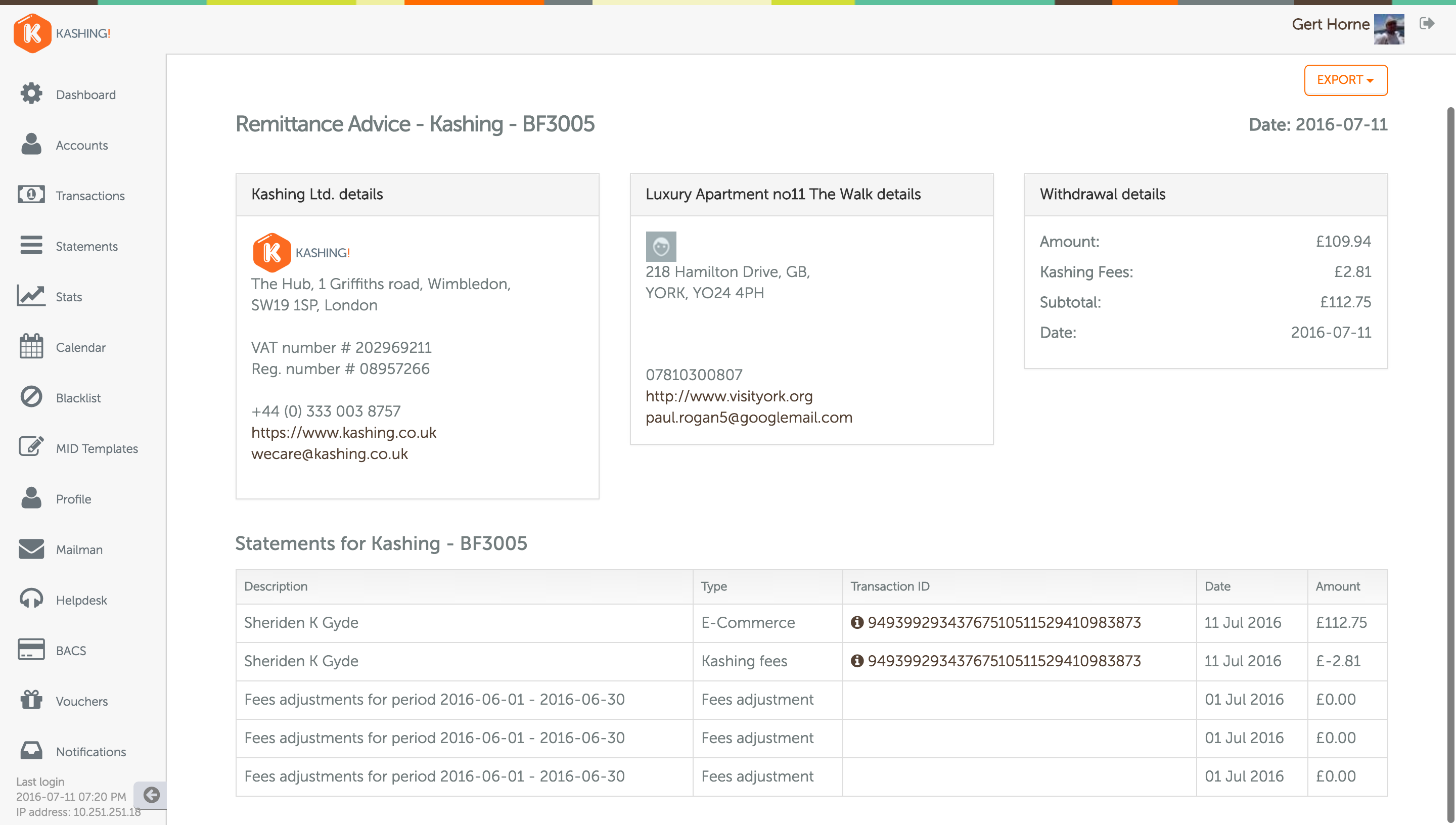The image size is (1456, 825).
Task: Click the MID Templates edit icon
Action: coord(31,447)
